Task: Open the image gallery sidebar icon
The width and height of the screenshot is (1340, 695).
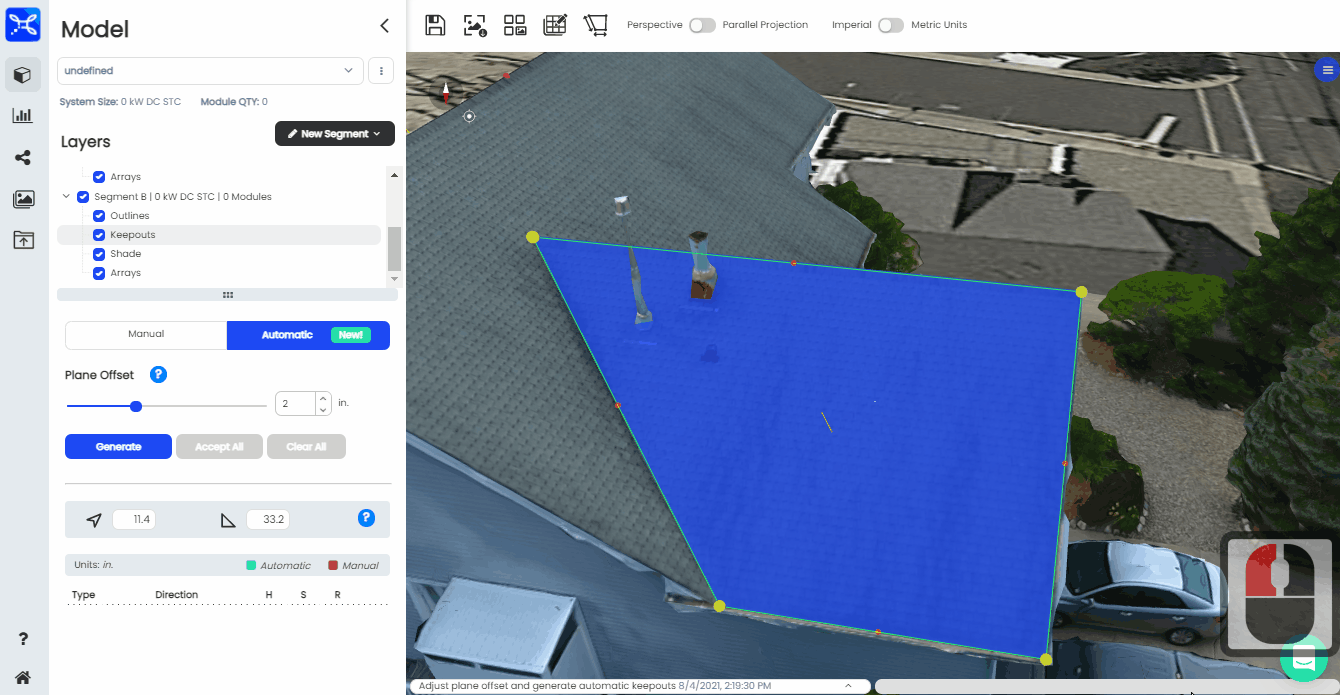Action: (23, 199)
